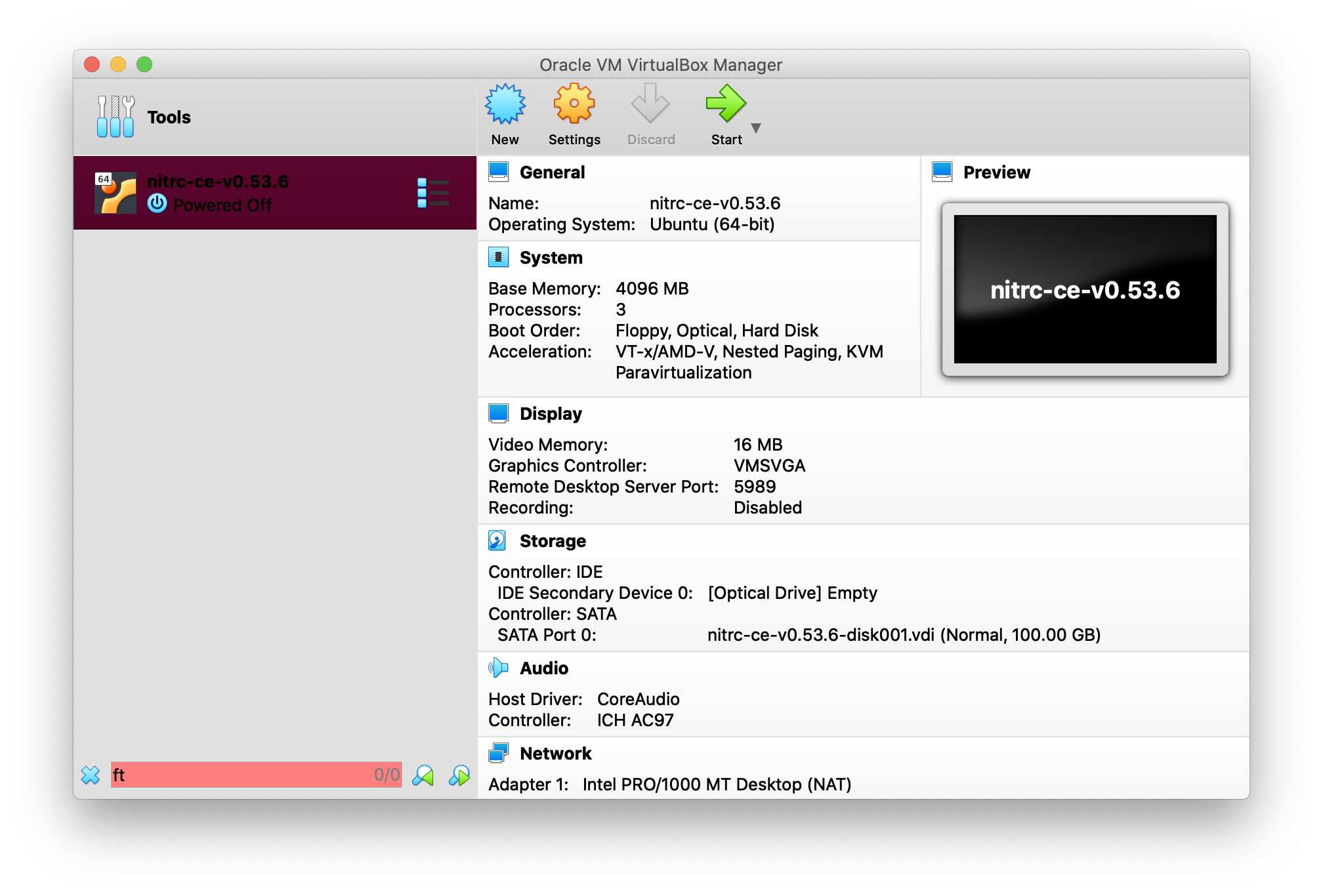Open the General settings heading link

(552, 173)
